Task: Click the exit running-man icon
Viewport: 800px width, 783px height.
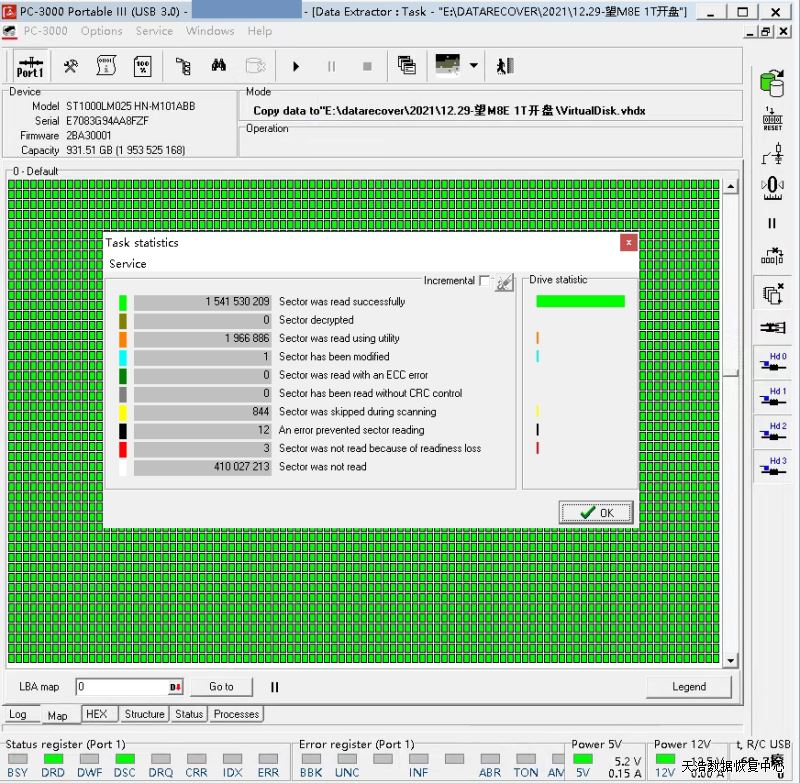Action: pos(505,66)
